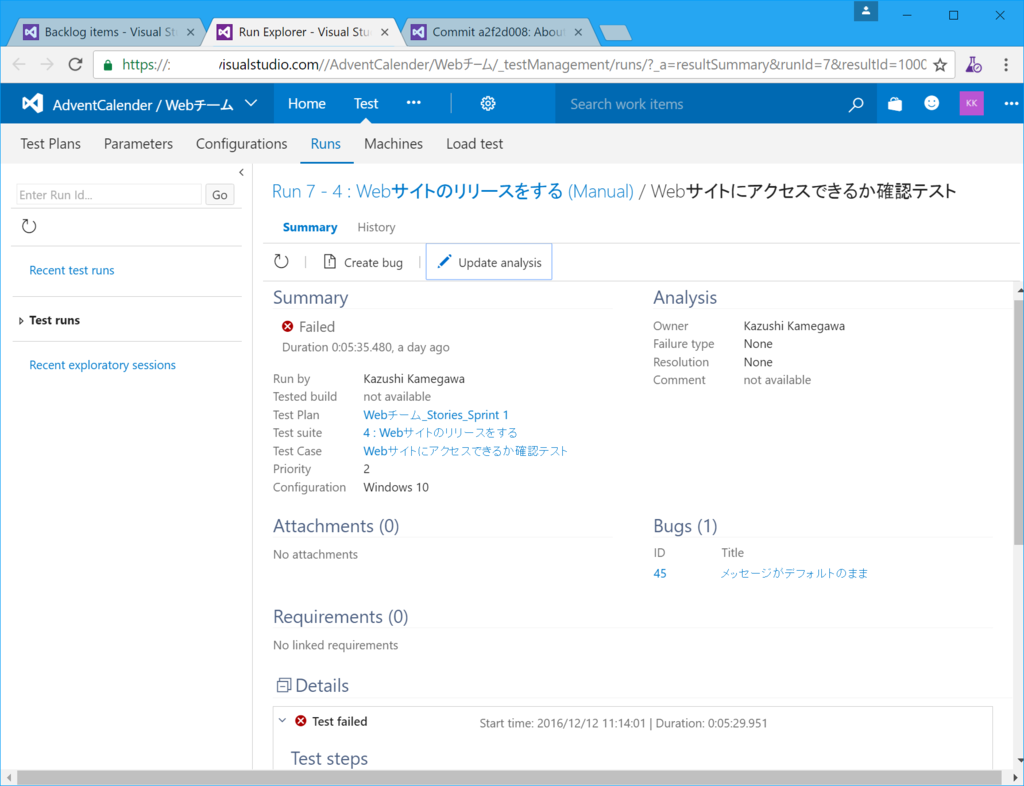
Task: Click the Update analysis button
Action: tap(488, 262)
